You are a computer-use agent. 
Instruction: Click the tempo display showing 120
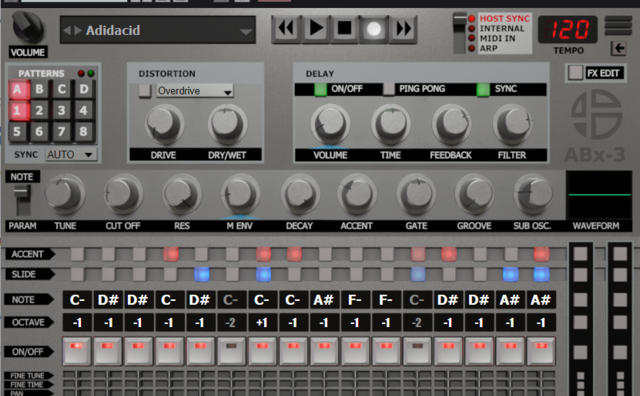click(568, 30)
